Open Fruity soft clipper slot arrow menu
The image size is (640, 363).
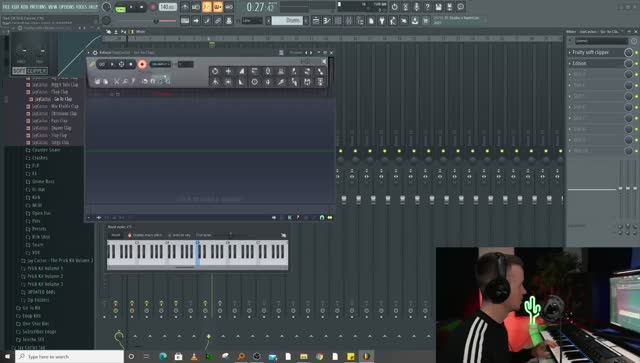(570, 53)
